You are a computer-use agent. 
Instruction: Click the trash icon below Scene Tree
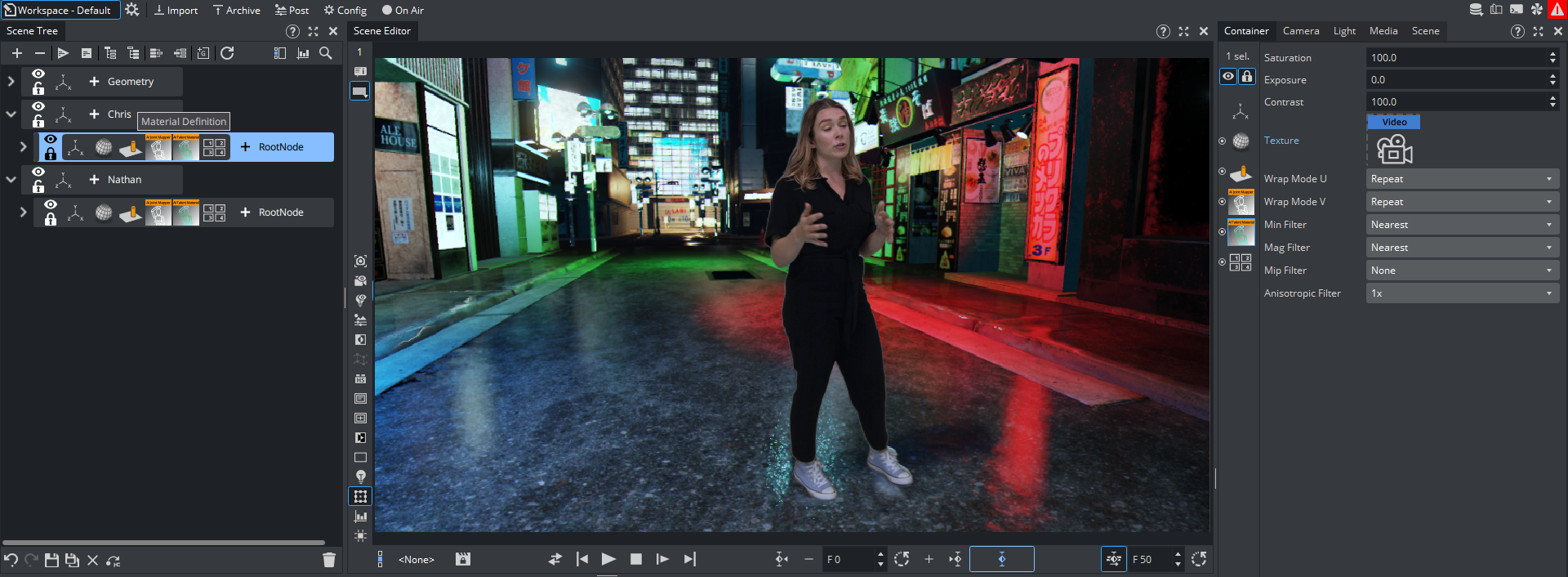(x=329, y=560)
